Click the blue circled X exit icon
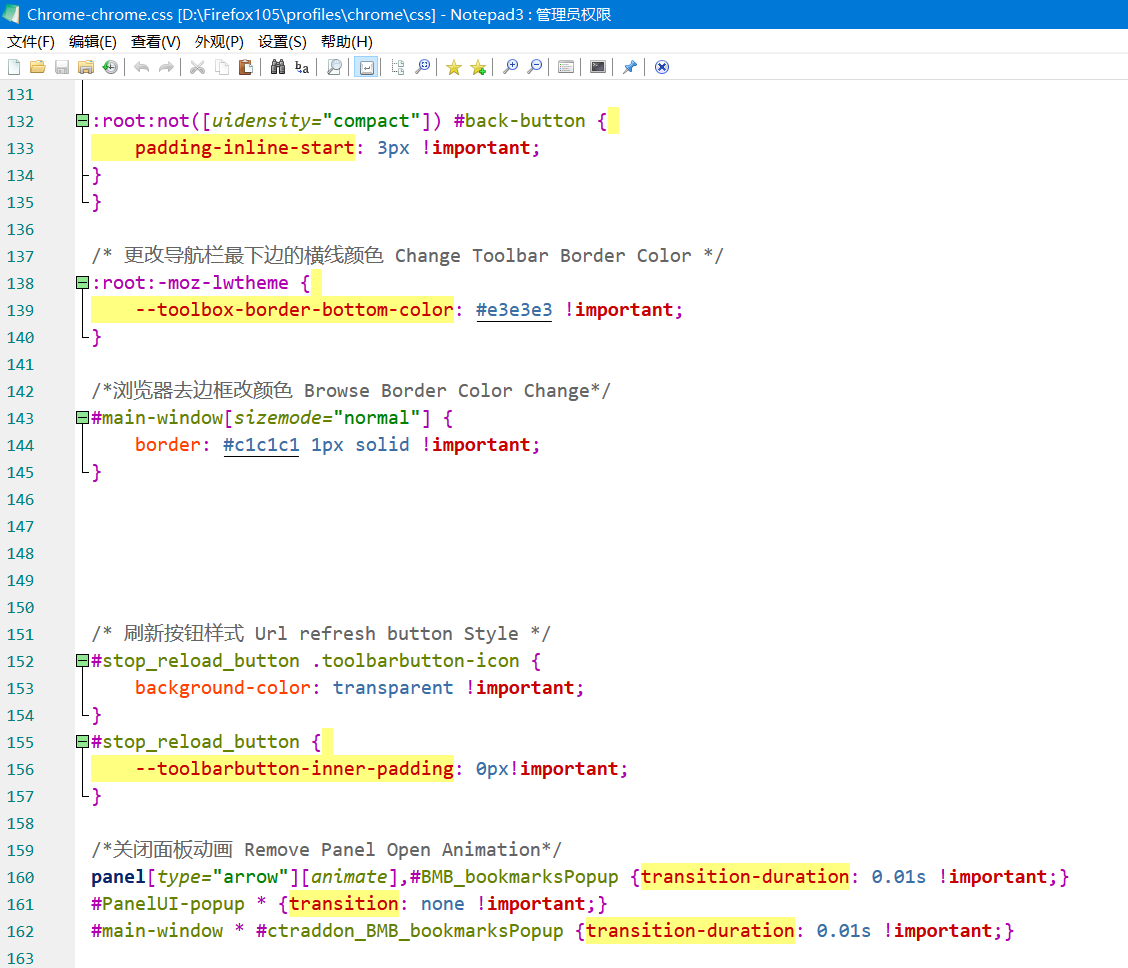 pyautogui.click(x=662, y=67)
